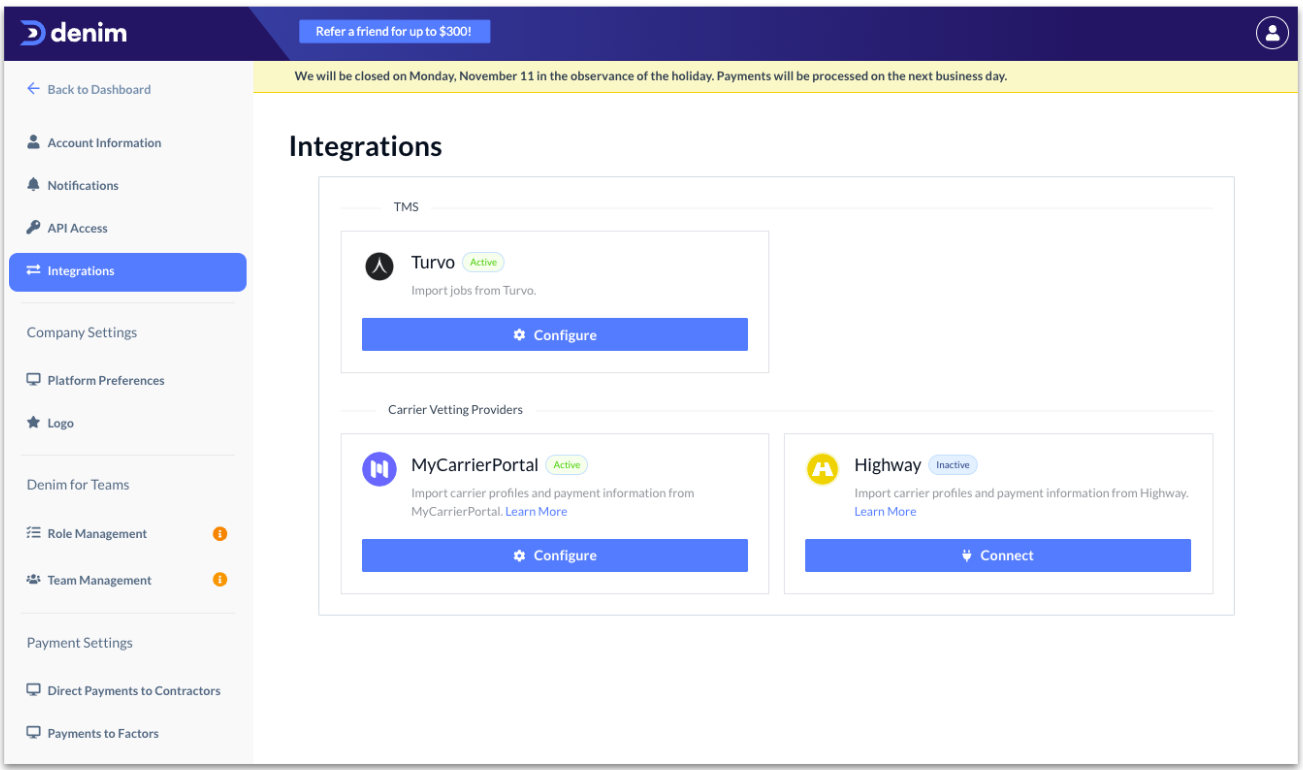The image size is (1303, 770).
Task: Click the TMS section label
Action: click(406, 207)
